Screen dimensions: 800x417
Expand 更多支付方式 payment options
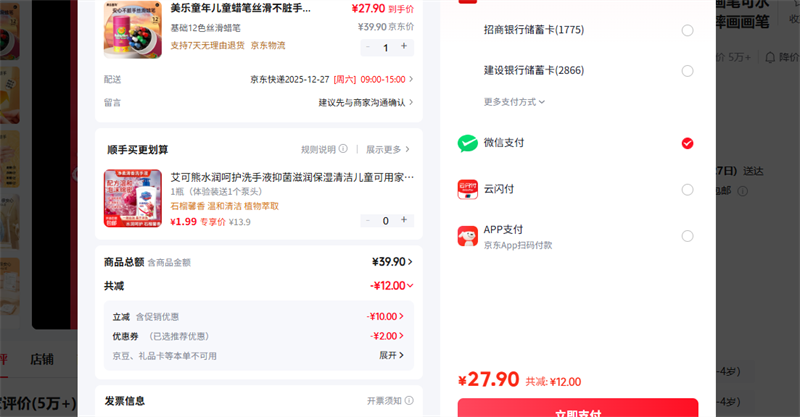point(514,101)
